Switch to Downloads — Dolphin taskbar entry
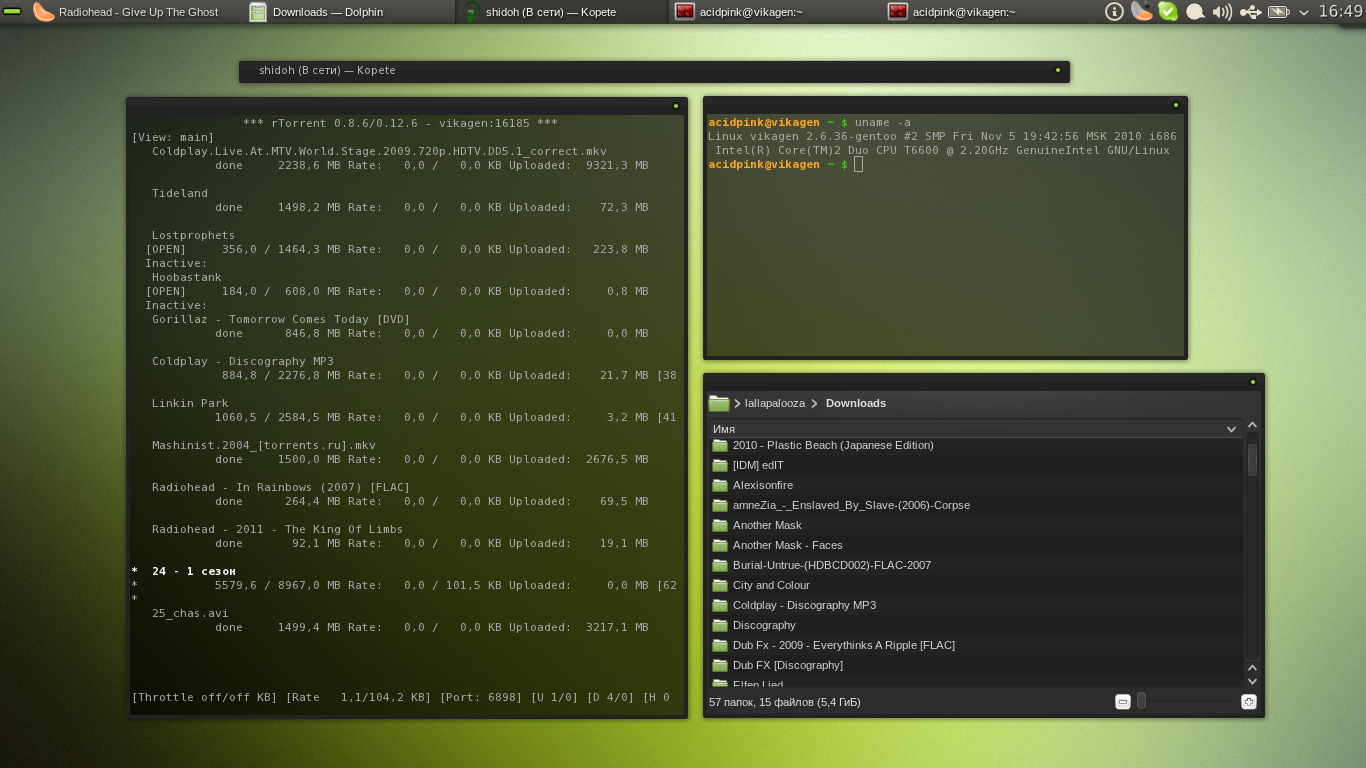Image resolution: width=1366 pixels, height=768 pixels. (349, 12)
